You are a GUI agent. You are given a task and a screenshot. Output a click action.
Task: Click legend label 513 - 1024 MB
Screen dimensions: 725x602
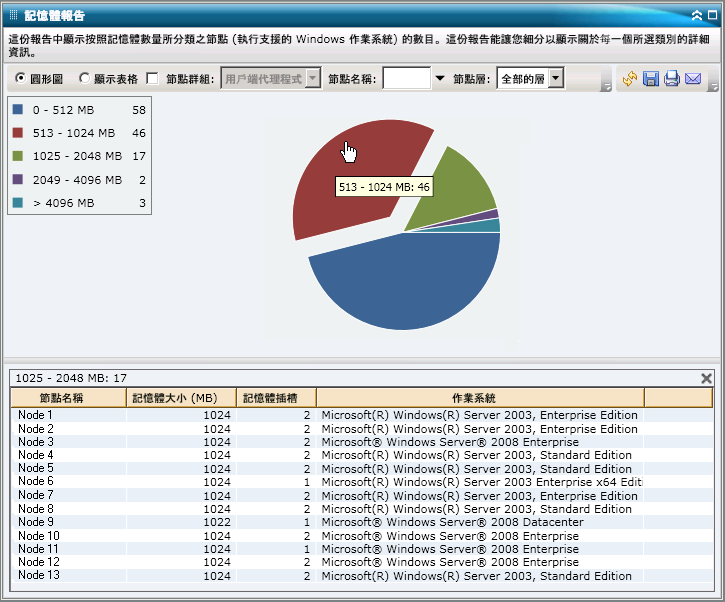[74, 133]
